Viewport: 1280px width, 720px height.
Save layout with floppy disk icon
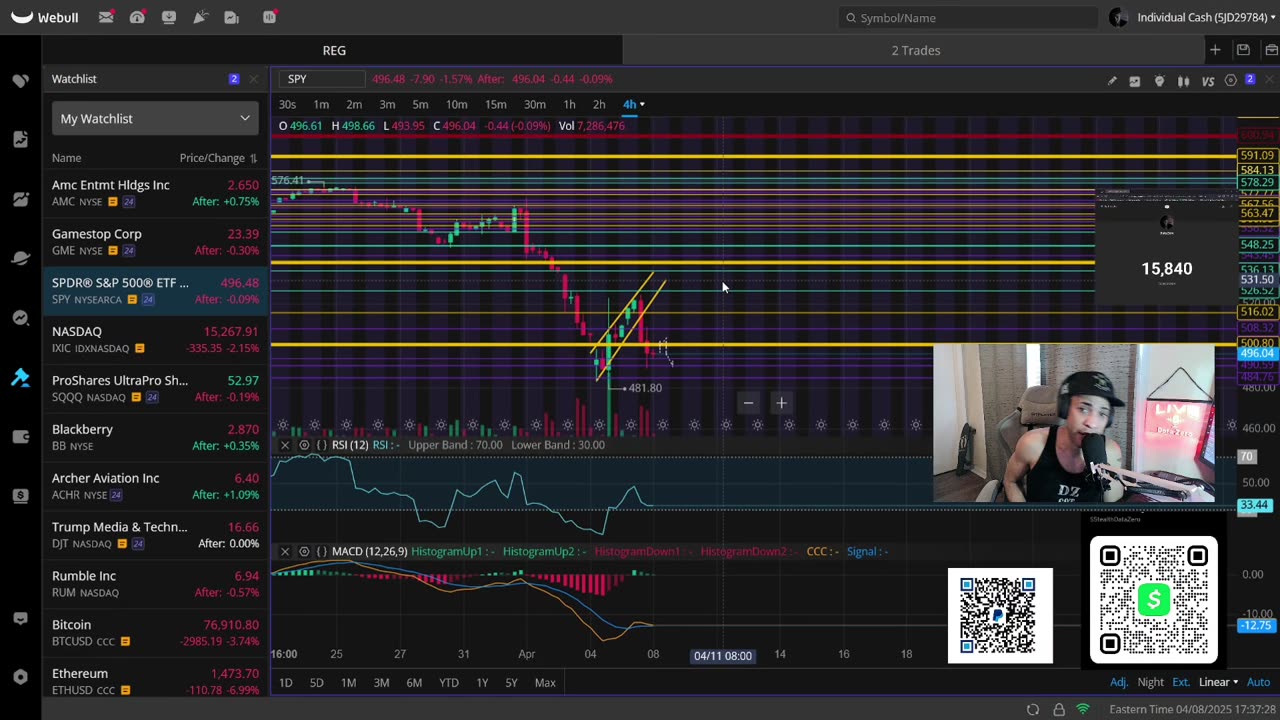click(x=1243, y=50)
